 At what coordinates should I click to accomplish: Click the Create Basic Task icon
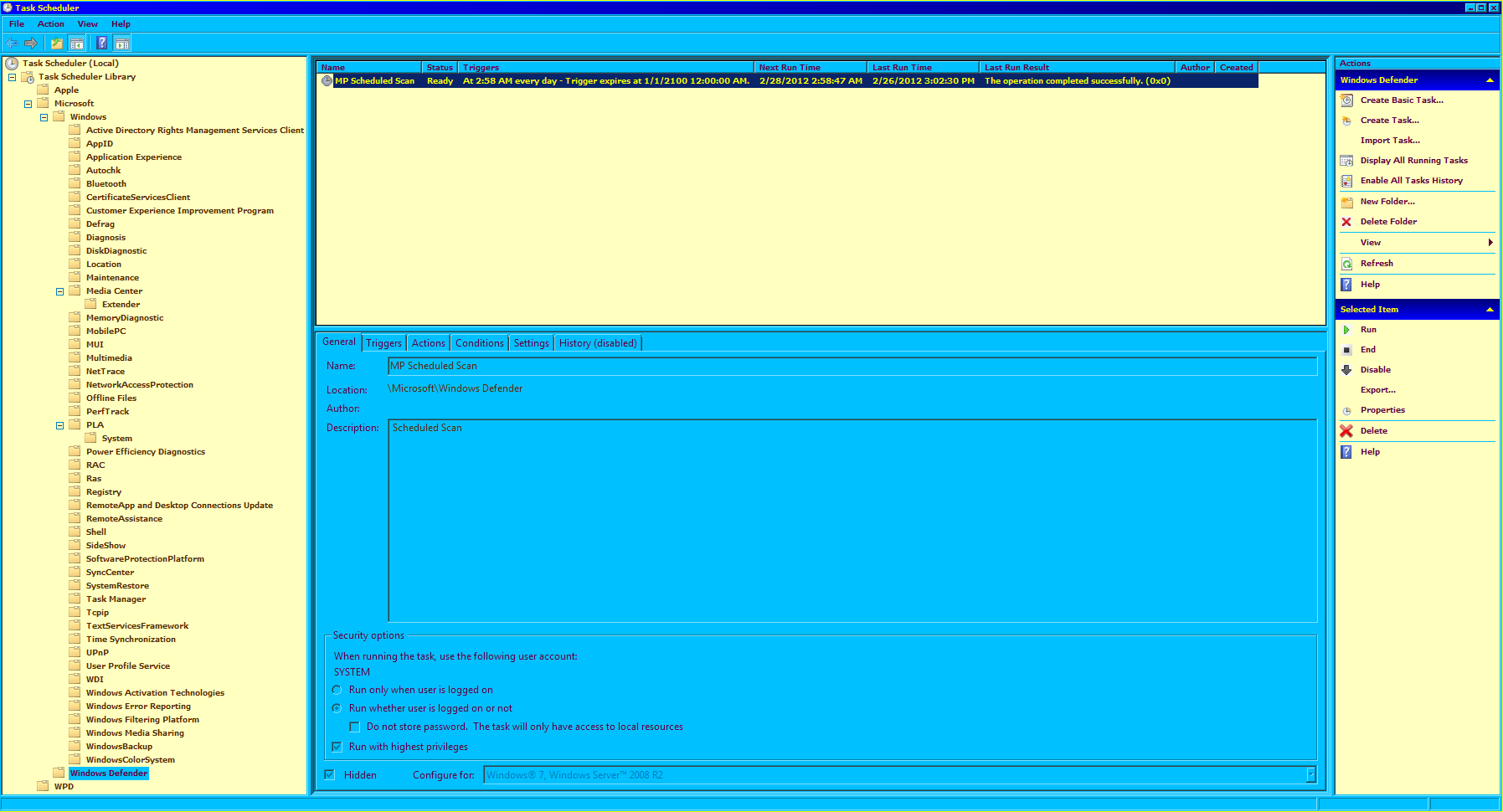pyautogui.click(x=1346, y=100)
